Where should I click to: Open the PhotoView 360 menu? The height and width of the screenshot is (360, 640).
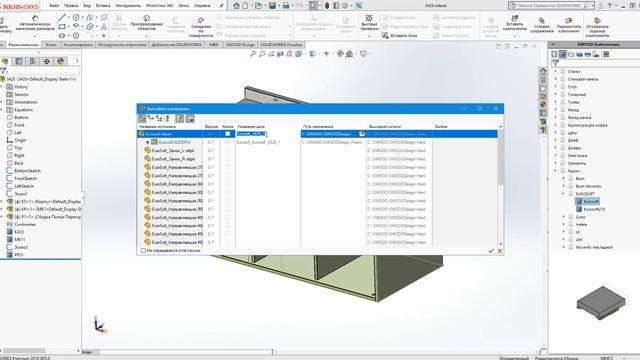(x=160, y=6)
